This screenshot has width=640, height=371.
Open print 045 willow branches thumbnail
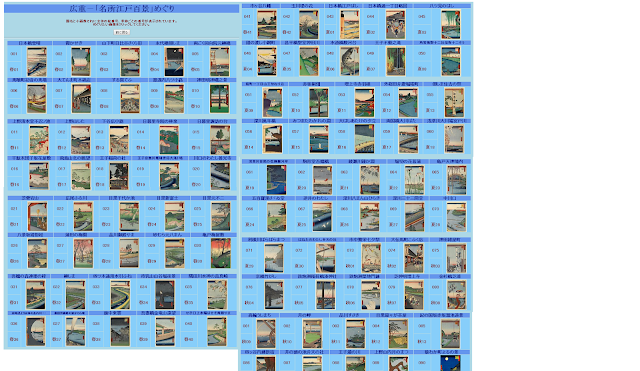pos(451,24)
